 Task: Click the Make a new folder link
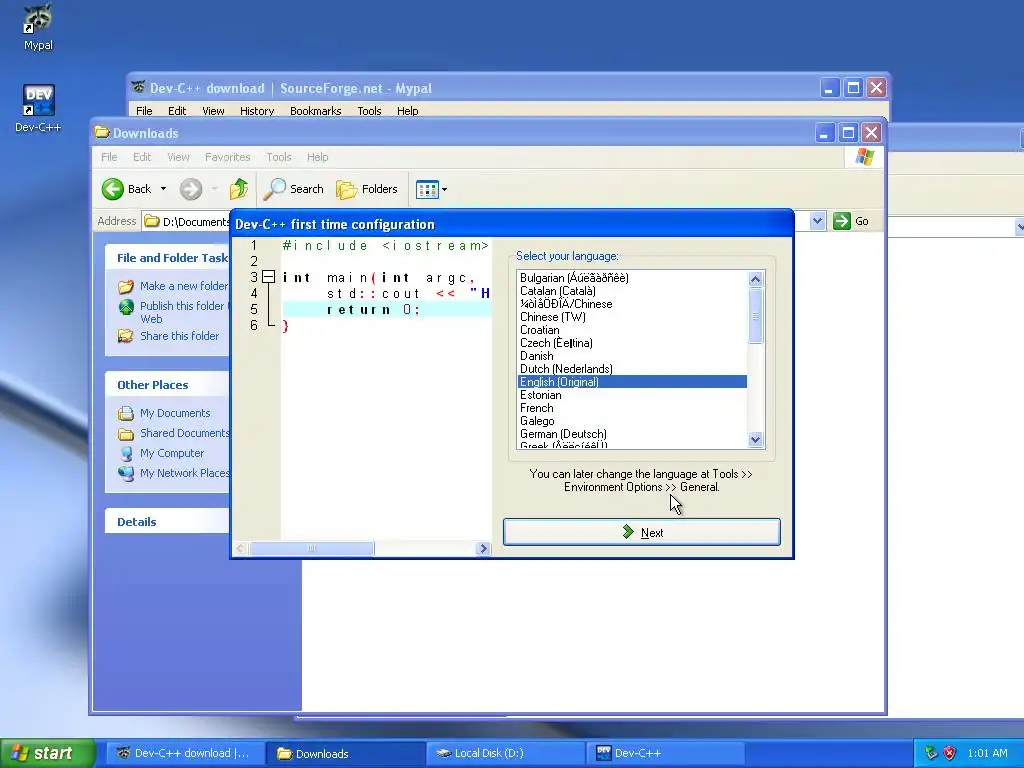[x=184, y=286]
